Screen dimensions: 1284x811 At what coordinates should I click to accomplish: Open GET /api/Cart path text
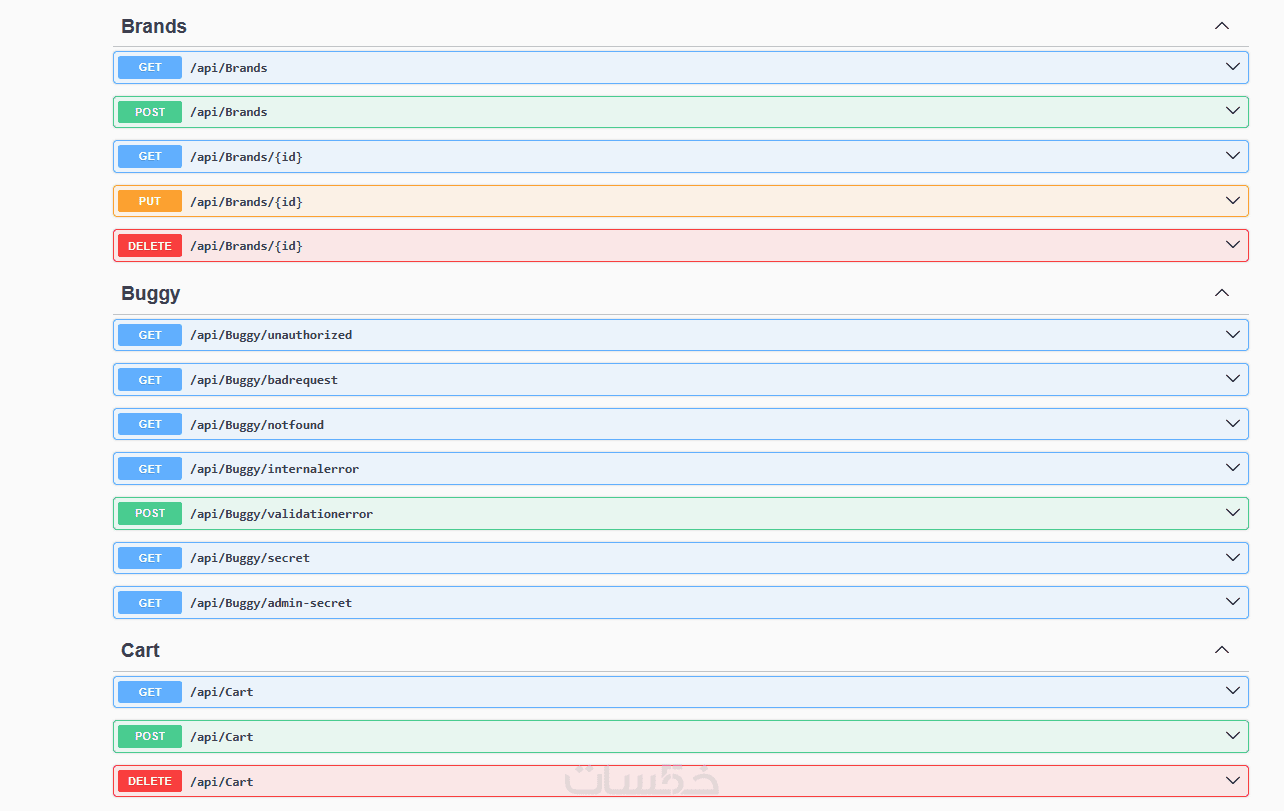(222, 692)
